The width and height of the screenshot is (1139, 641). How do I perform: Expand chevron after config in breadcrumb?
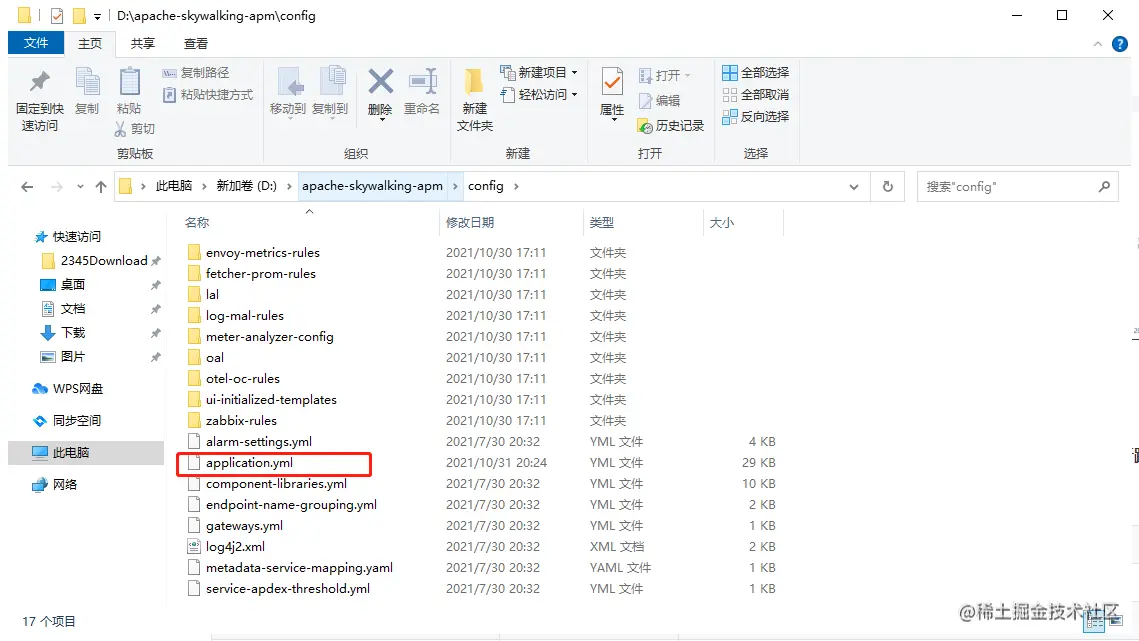(516, 187)
